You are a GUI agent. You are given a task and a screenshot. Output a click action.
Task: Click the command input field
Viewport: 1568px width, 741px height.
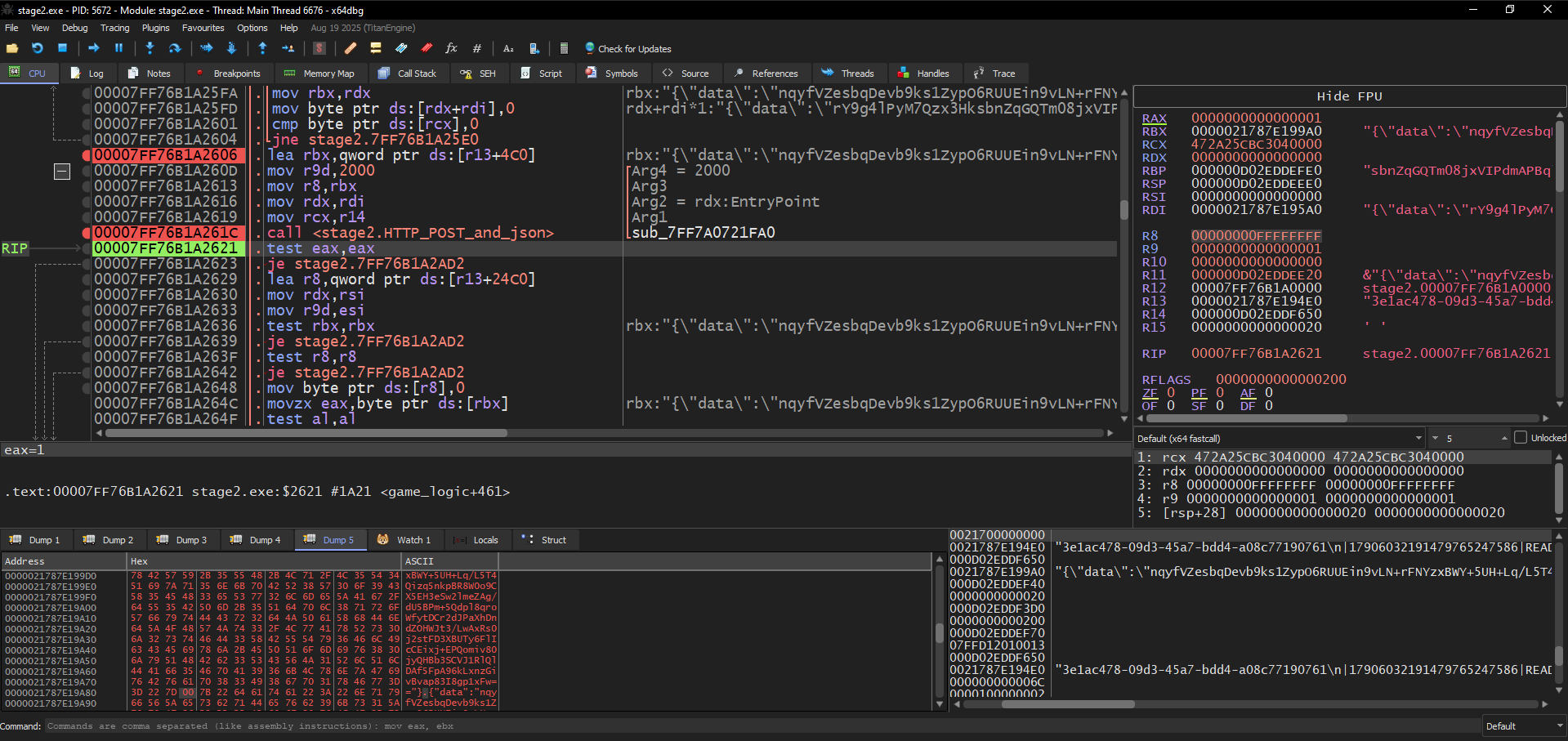coord(762,725)
